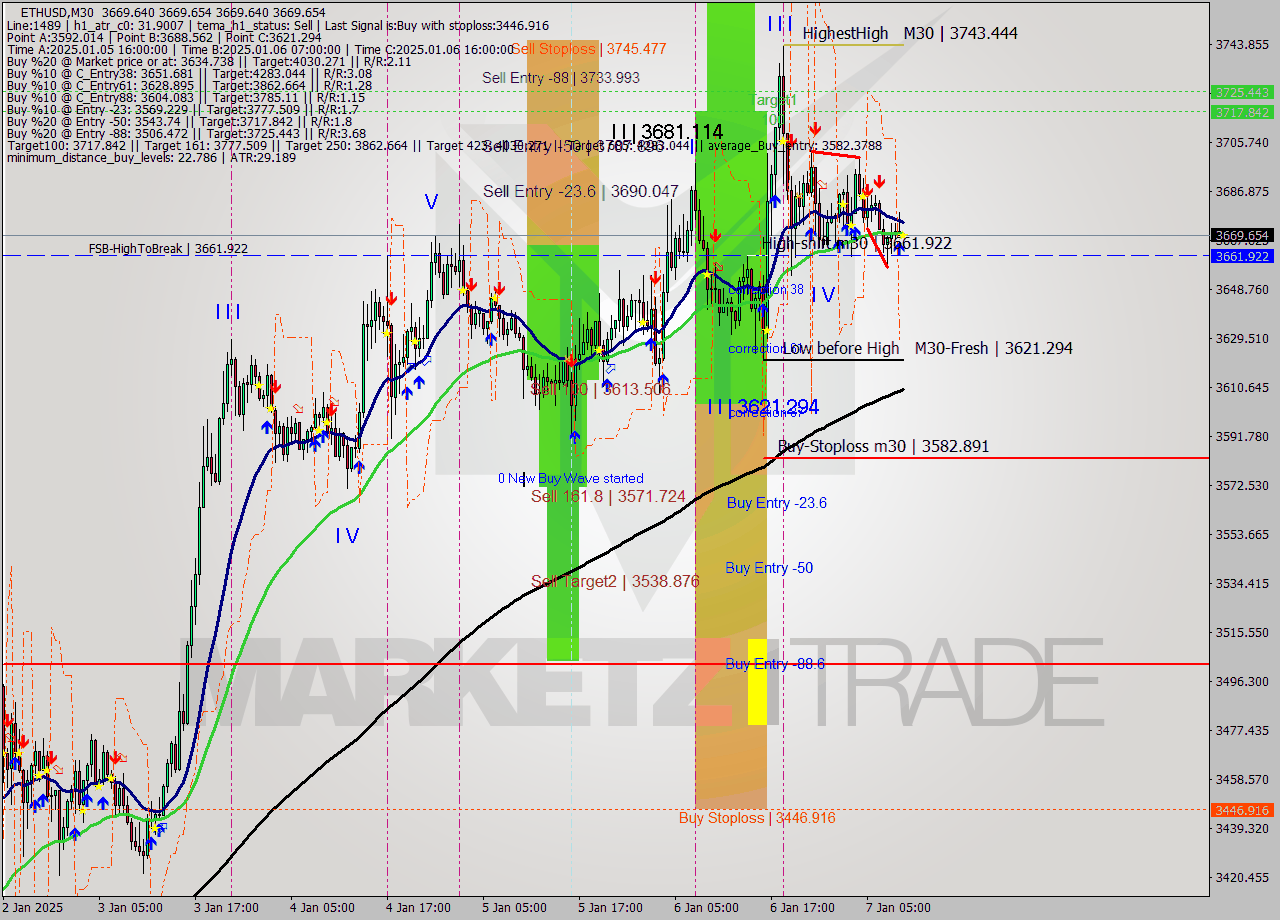Click the II 3621.294 wave label
This screenshot has height=920, width=1280.
point(763,407)
